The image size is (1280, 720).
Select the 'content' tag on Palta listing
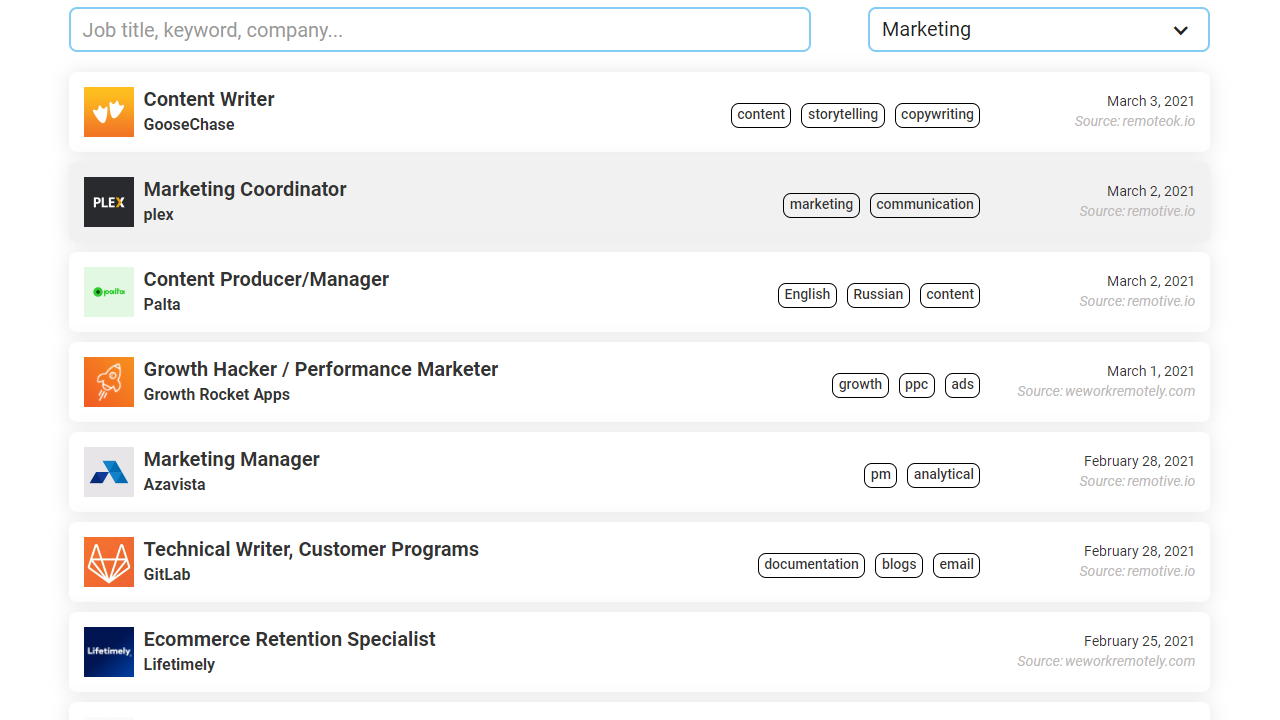(x=950, y=295)
